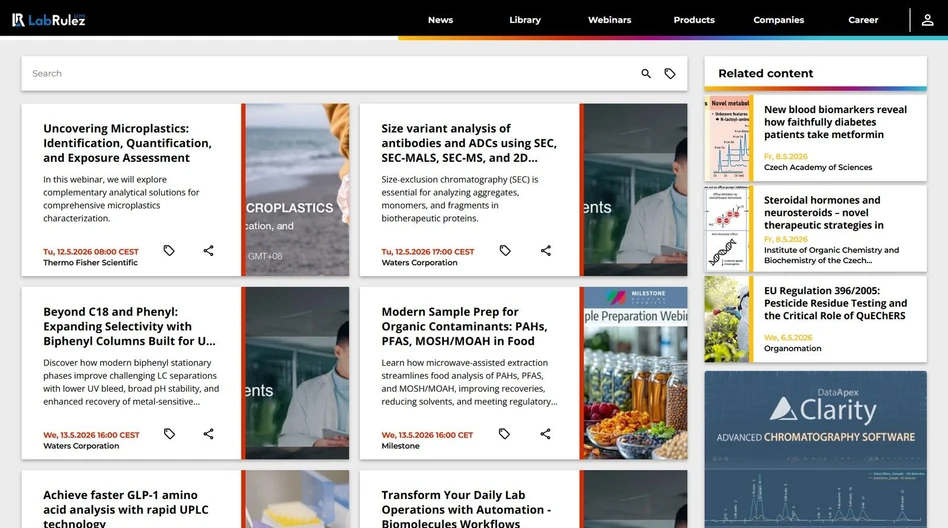Viewport: 948px width, 528px height.
Task: Share the Size variant analysis webinar
Action: (x=545, y=250)
